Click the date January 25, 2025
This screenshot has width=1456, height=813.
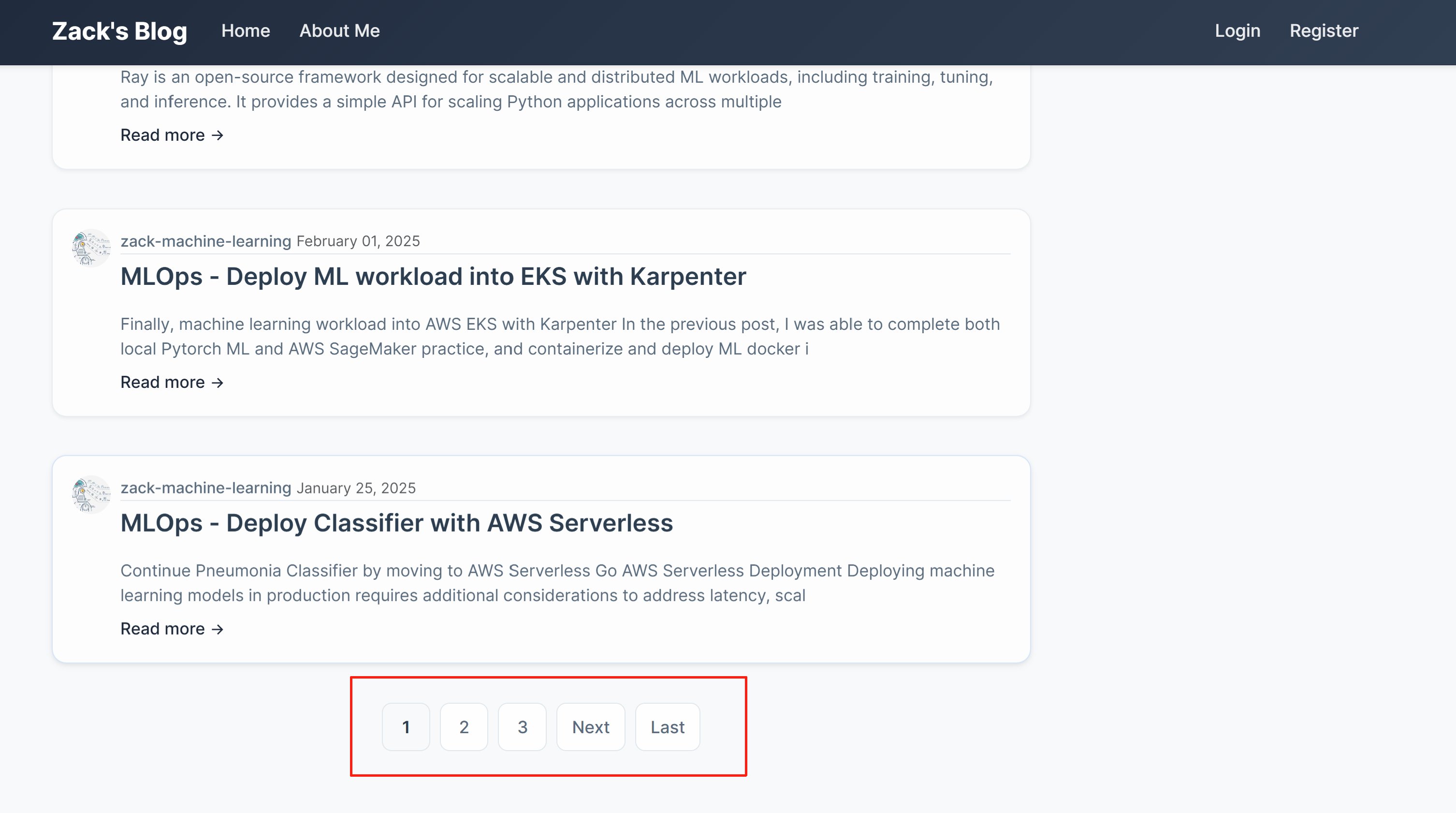click(x=356, y=488)
